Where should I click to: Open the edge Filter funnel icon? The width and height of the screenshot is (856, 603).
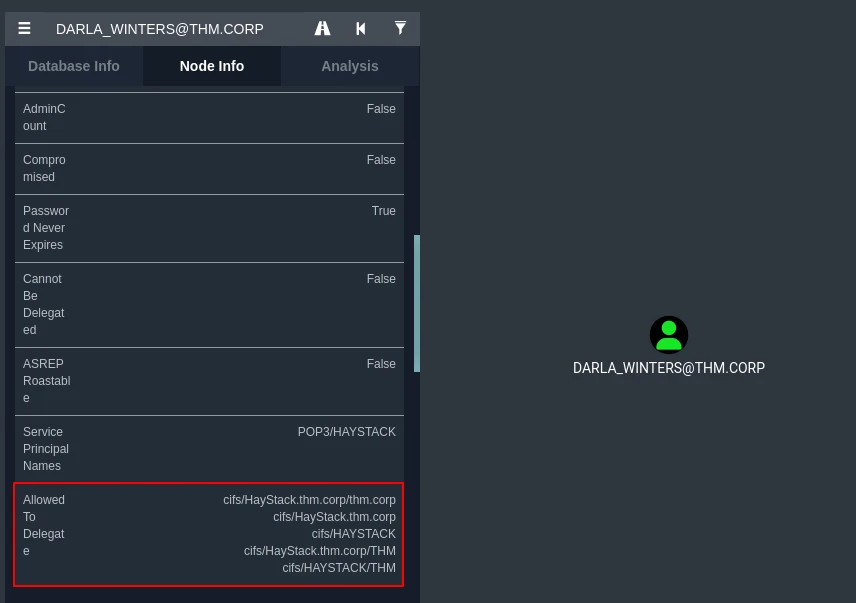tap(400, 29)
